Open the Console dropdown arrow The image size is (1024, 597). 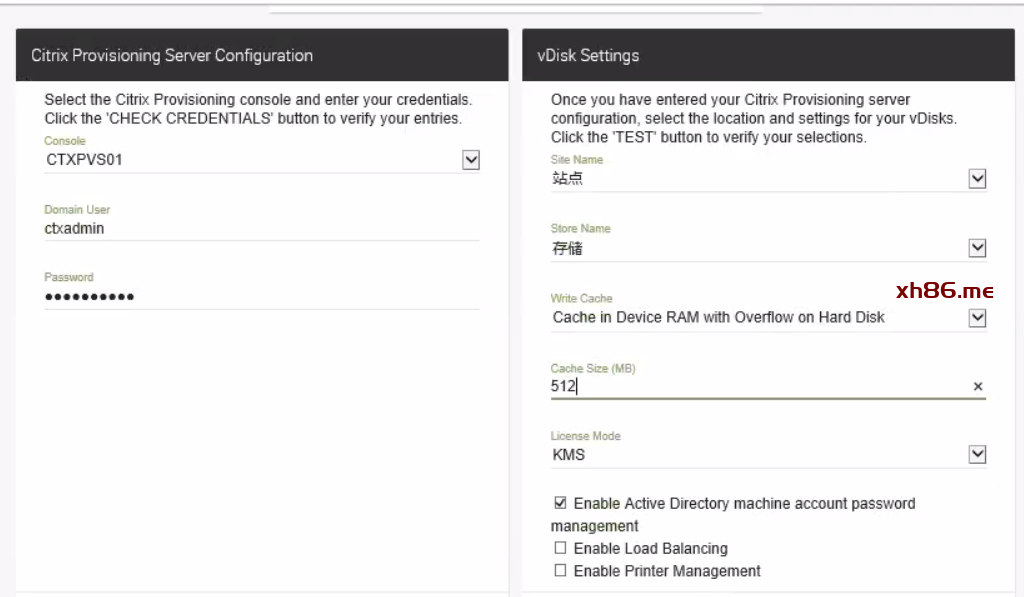471,160
